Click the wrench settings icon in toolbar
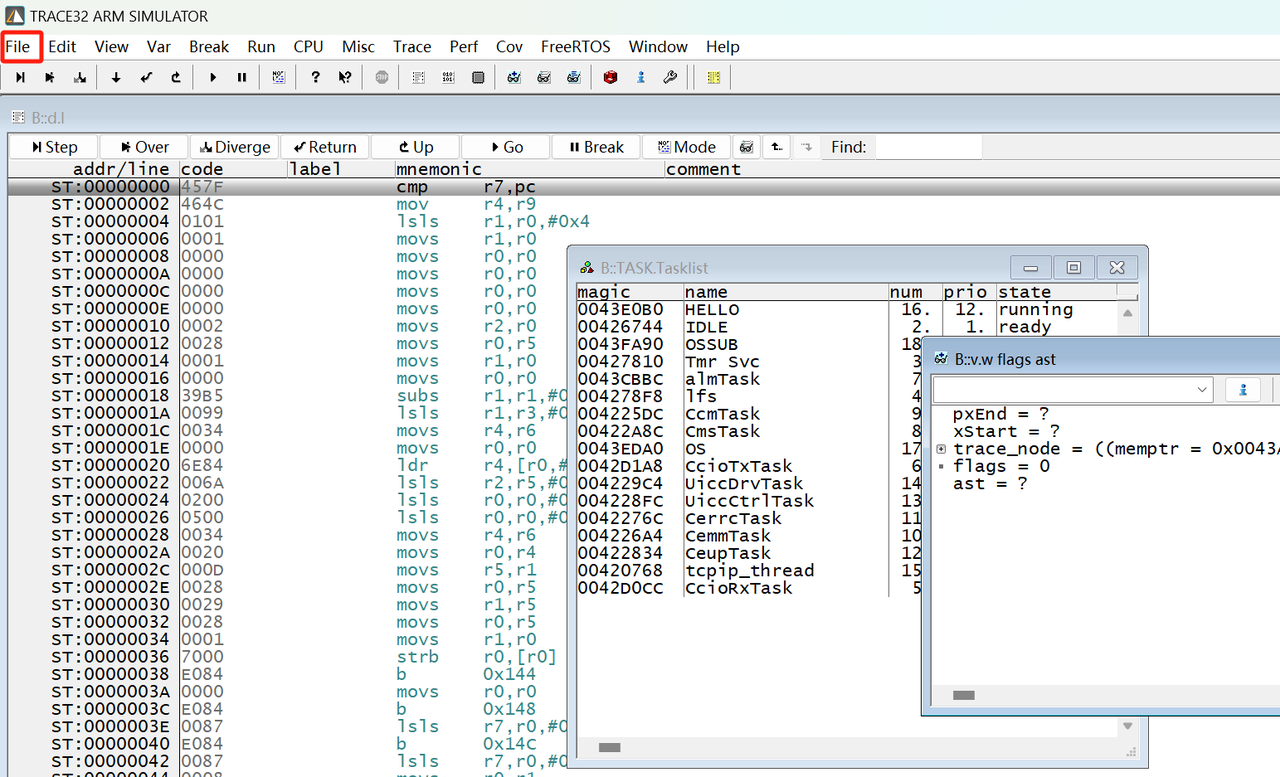 (671, 77)
